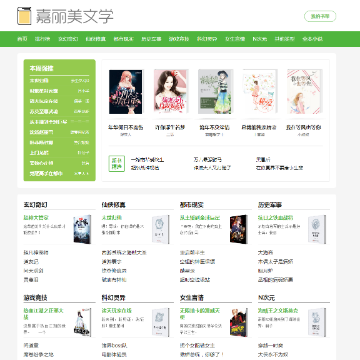The image size is (360, 360).
Task: Click the 女生言情 section heading
Action: (x=192, y=297)
